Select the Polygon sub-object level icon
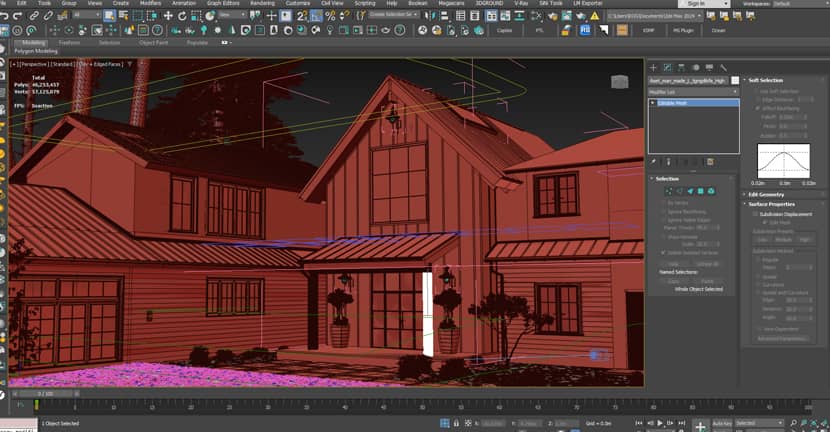Image resolution: width=830 pixels, height=432 pixels. 700,191
